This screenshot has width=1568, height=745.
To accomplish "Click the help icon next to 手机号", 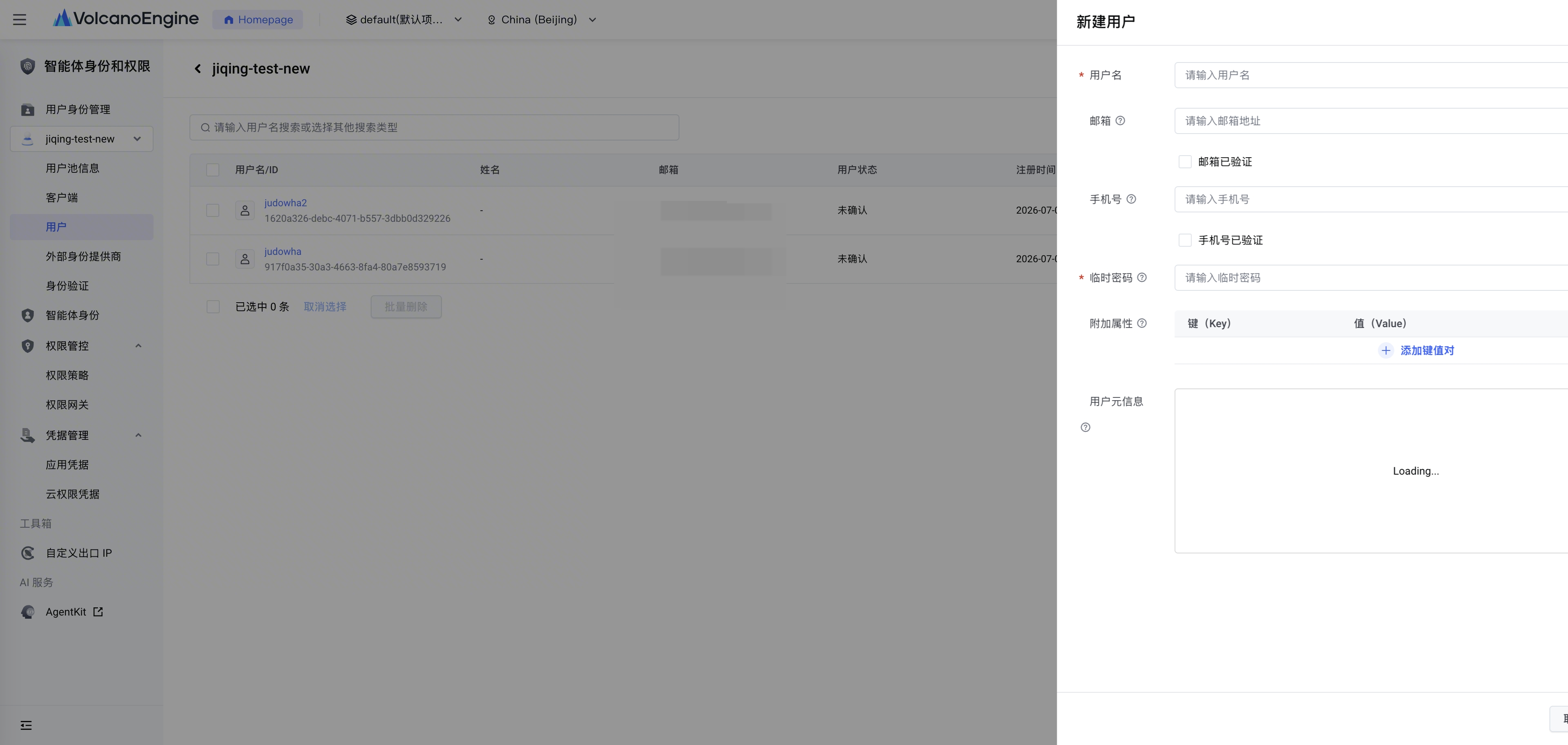I will pos(1131,199).
